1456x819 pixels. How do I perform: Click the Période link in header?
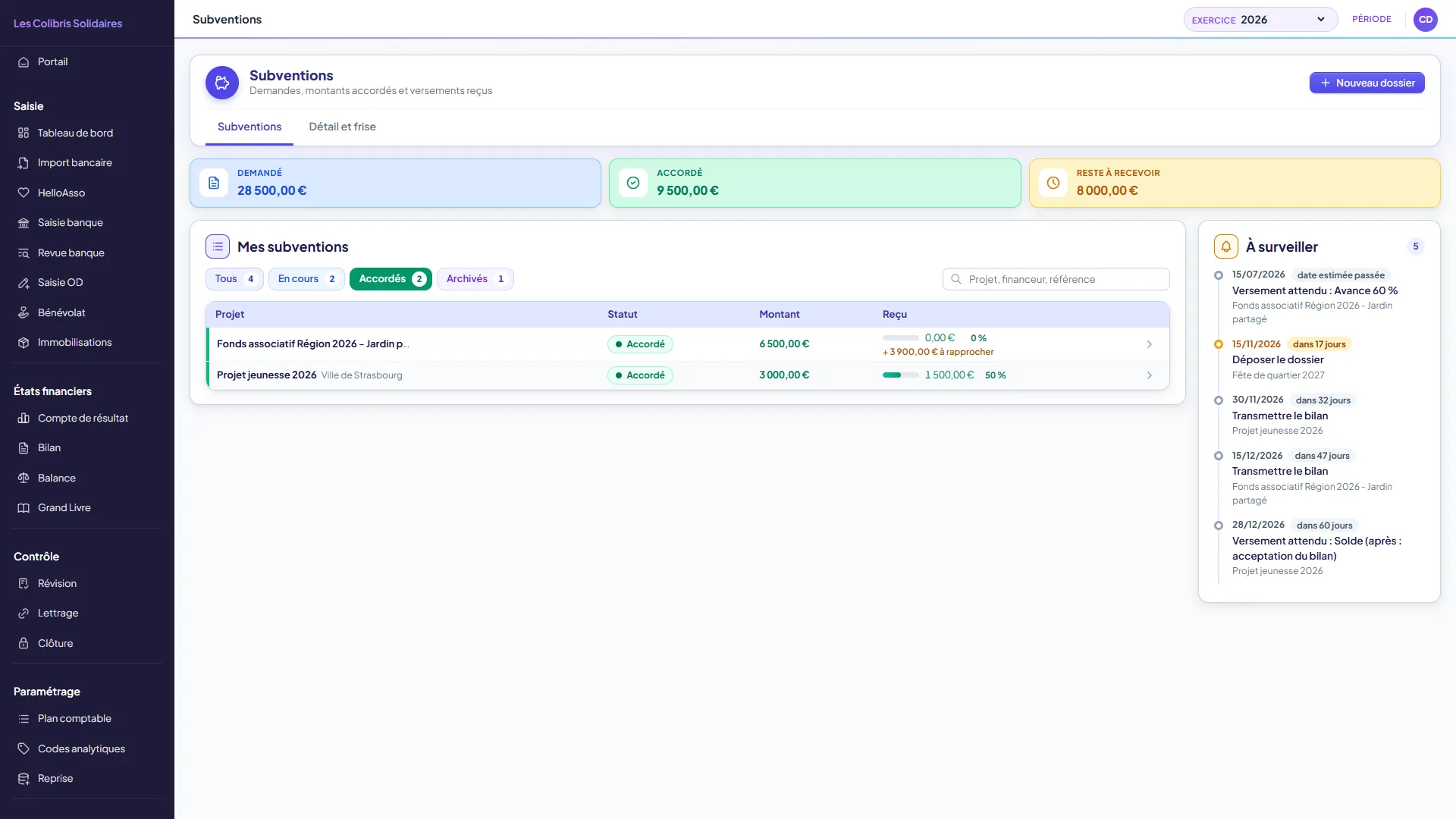tap(1371, 19)
